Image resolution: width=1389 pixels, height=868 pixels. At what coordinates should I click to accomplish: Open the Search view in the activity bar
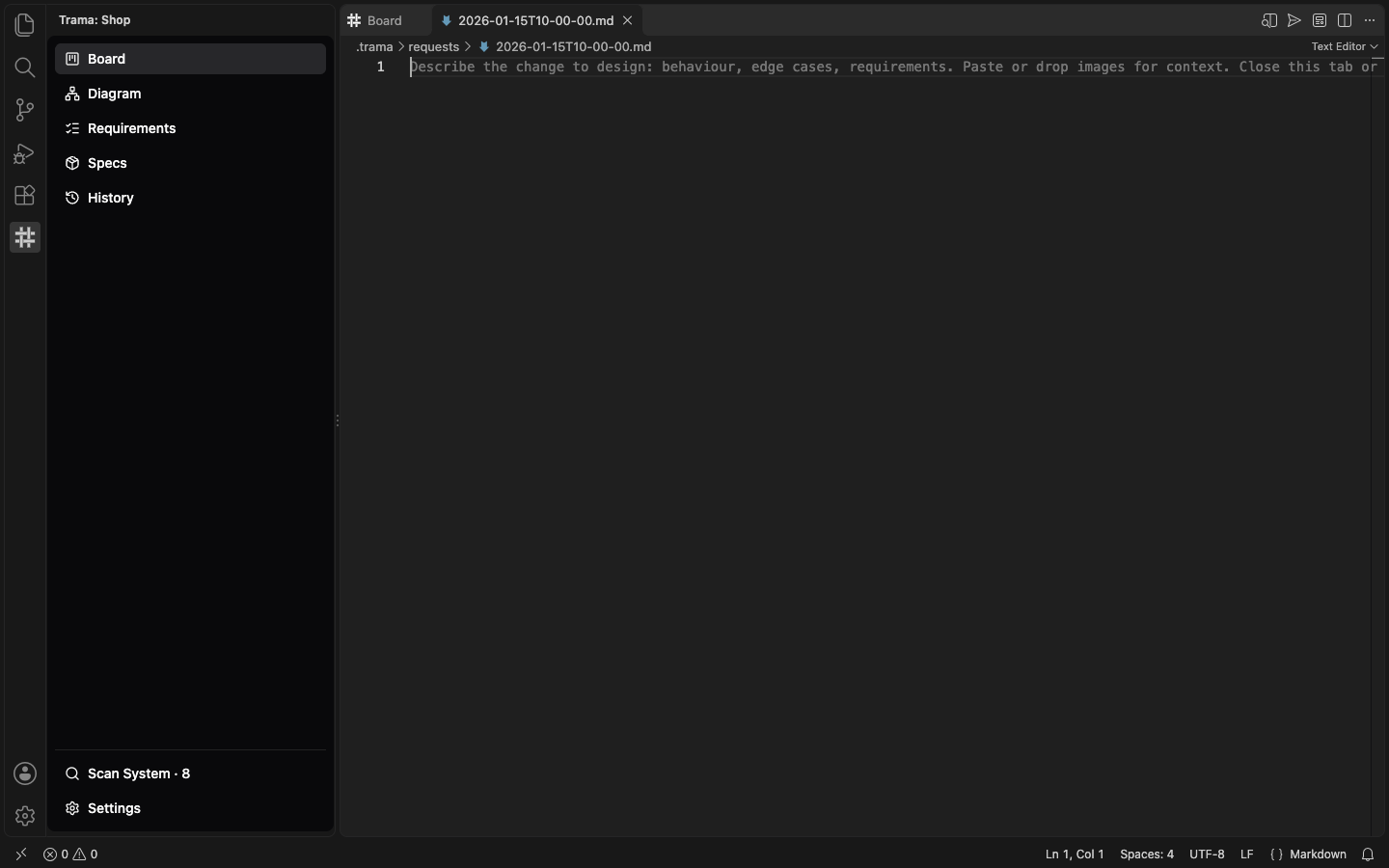pyautogui.click(x=25, y=68)
